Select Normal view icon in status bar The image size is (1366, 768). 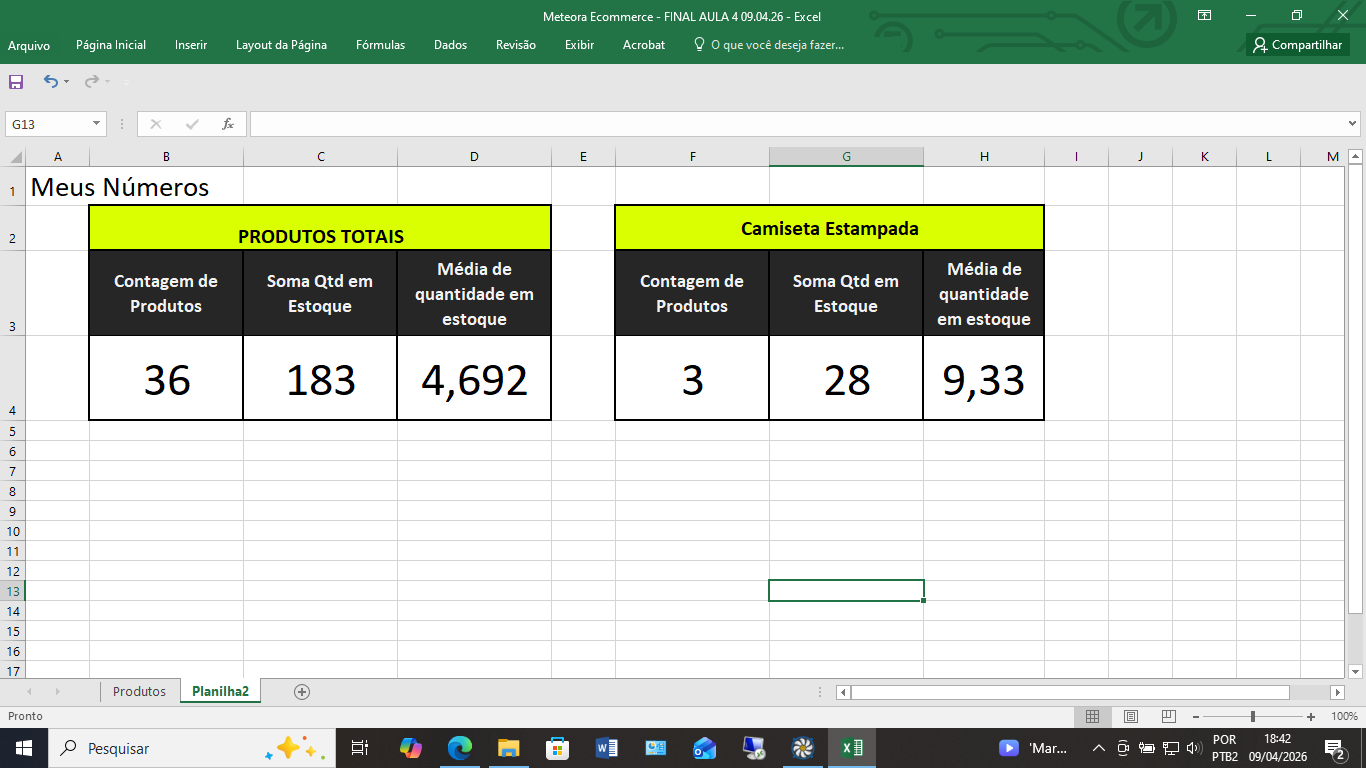1093,716
